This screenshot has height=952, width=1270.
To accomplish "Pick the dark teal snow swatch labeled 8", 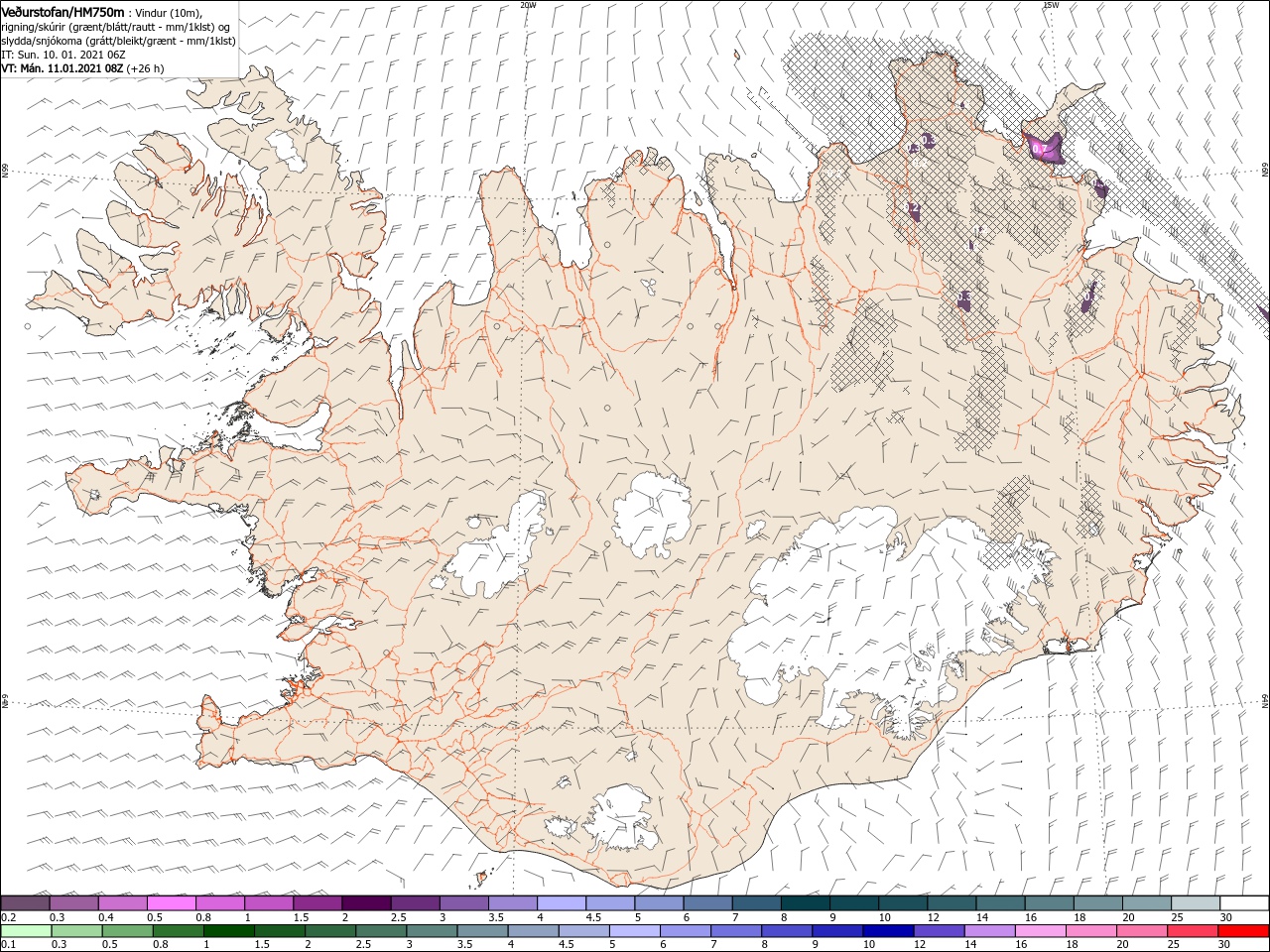I will pos(805,903).
